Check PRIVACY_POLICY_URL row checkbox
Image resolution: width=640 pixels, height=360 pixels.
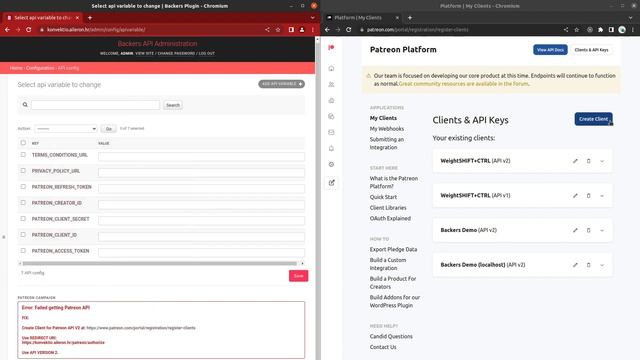[23, 171]
